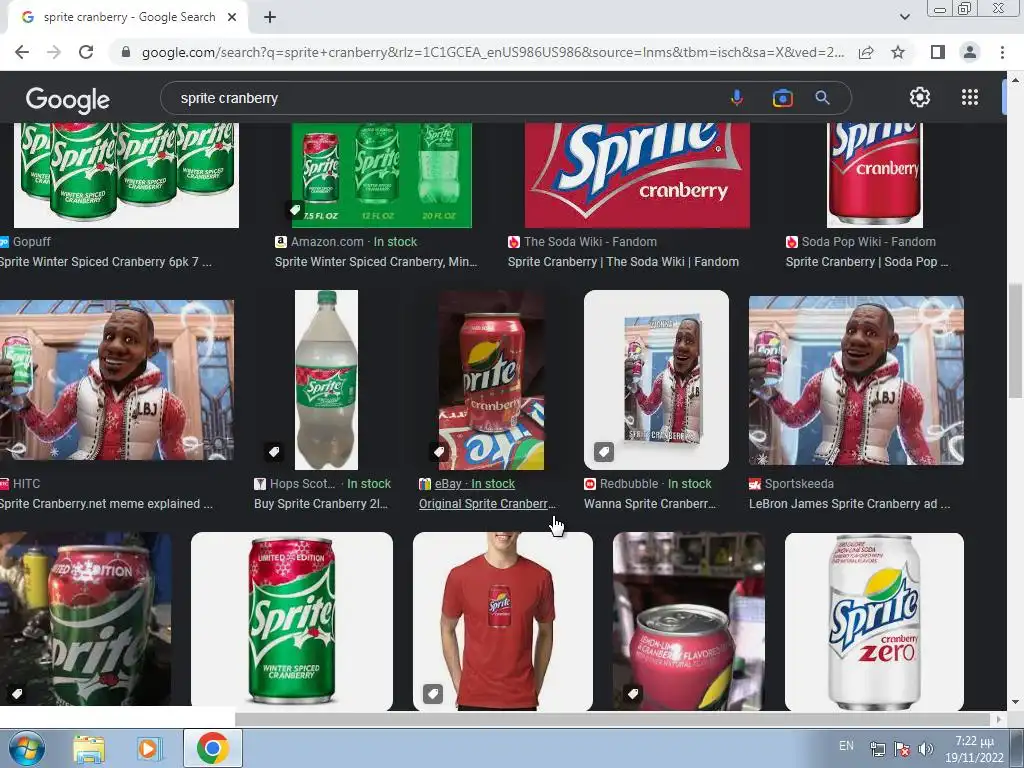Open Windows Explorer from taskbar
Image resolution: width=1024 pixels, height=768 pixels.
click(x=88, y=748)
